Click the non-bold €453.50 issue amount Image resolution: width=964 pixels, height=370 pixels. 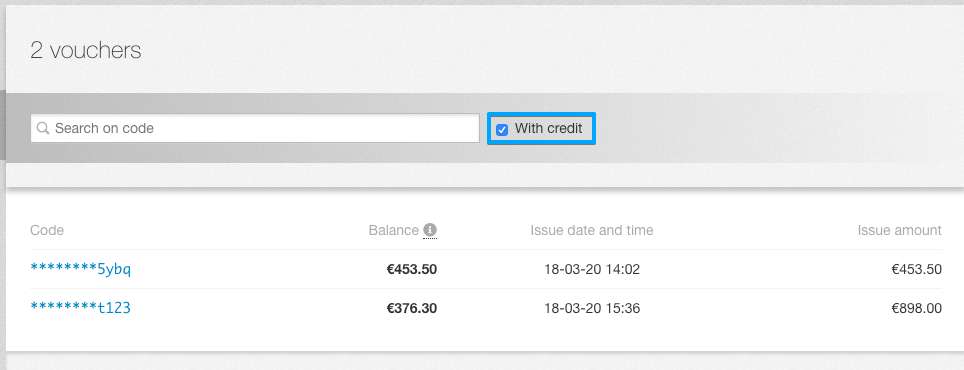tap(917, 269)
